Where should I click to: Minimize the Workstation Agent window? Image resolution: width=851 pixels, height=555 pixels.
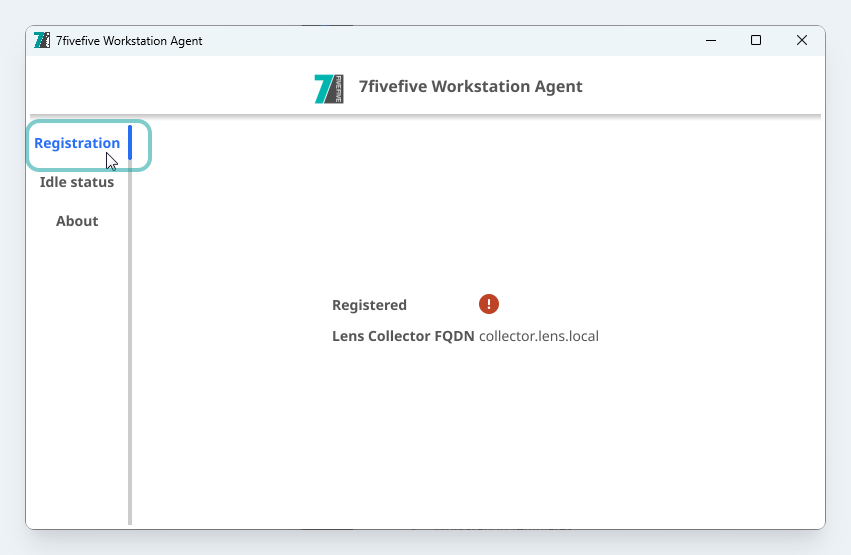click(710, 41)
